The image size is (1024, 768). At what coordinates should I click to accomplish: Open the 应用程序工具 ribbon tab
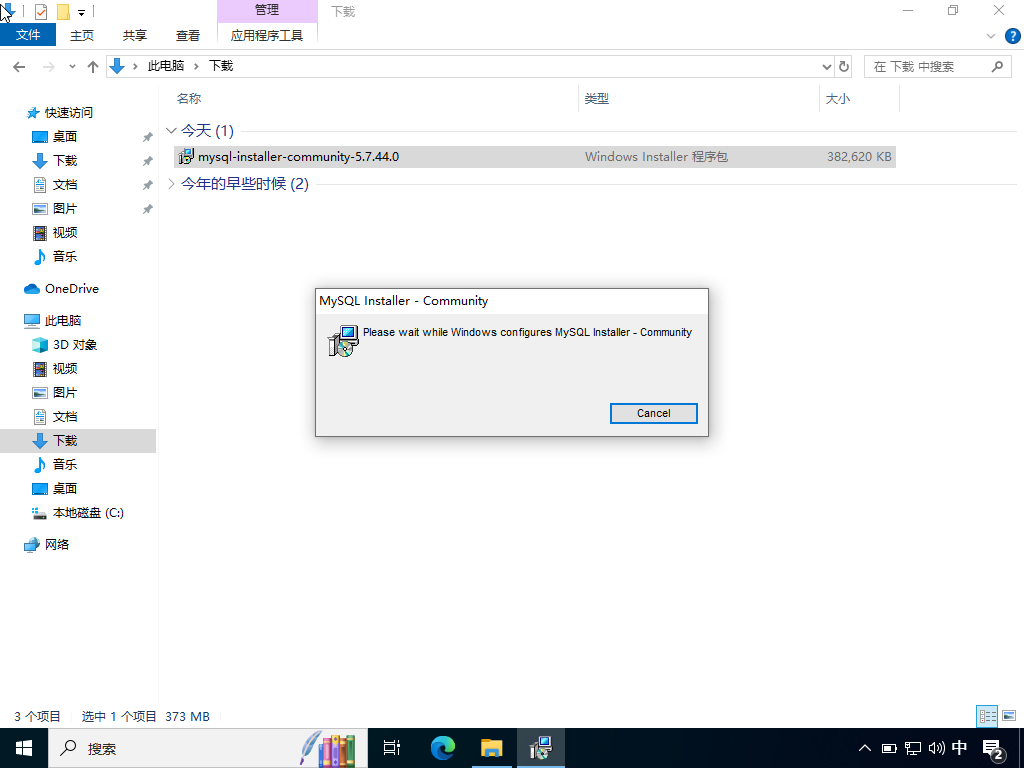click(267, 35)
